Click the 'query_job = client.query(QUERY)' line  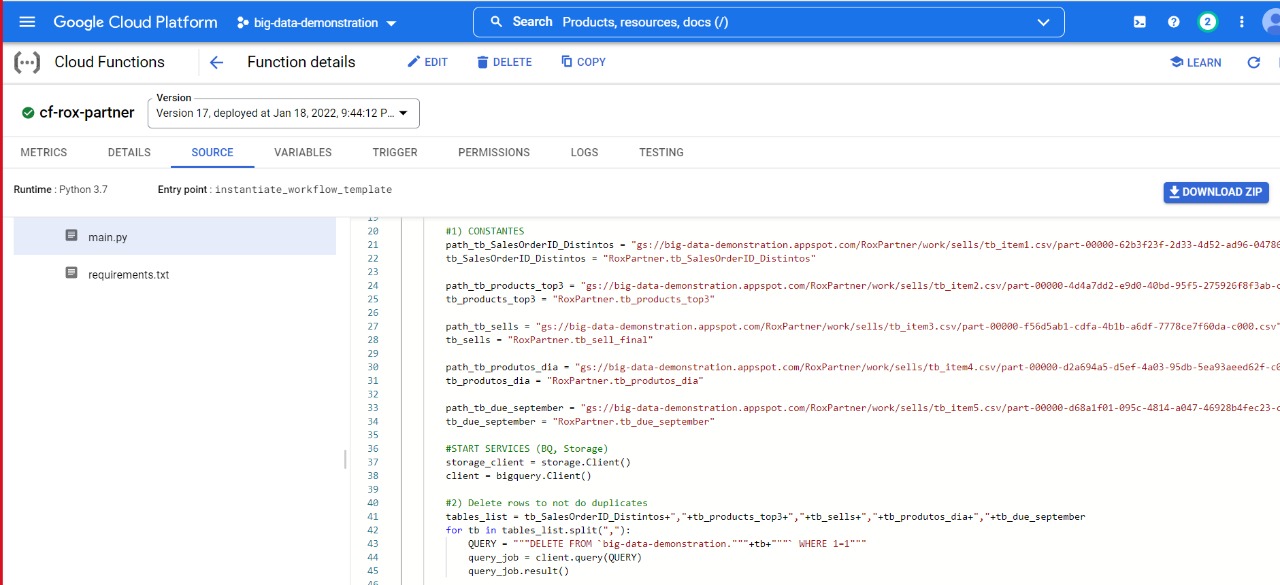coord(555,557)
